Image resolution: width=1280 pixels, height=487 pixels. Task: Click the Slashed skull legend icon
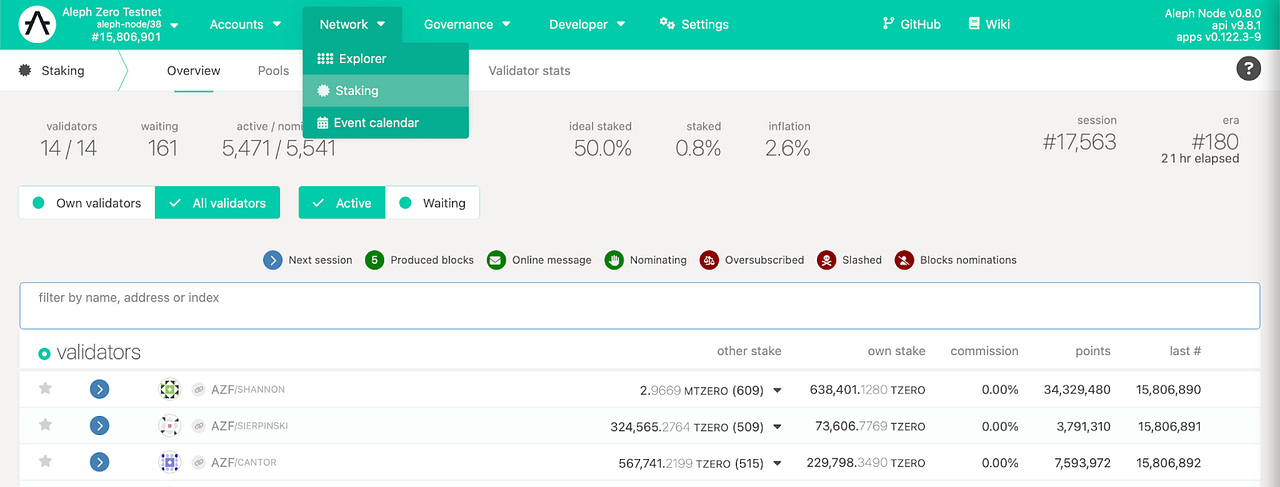827,260
